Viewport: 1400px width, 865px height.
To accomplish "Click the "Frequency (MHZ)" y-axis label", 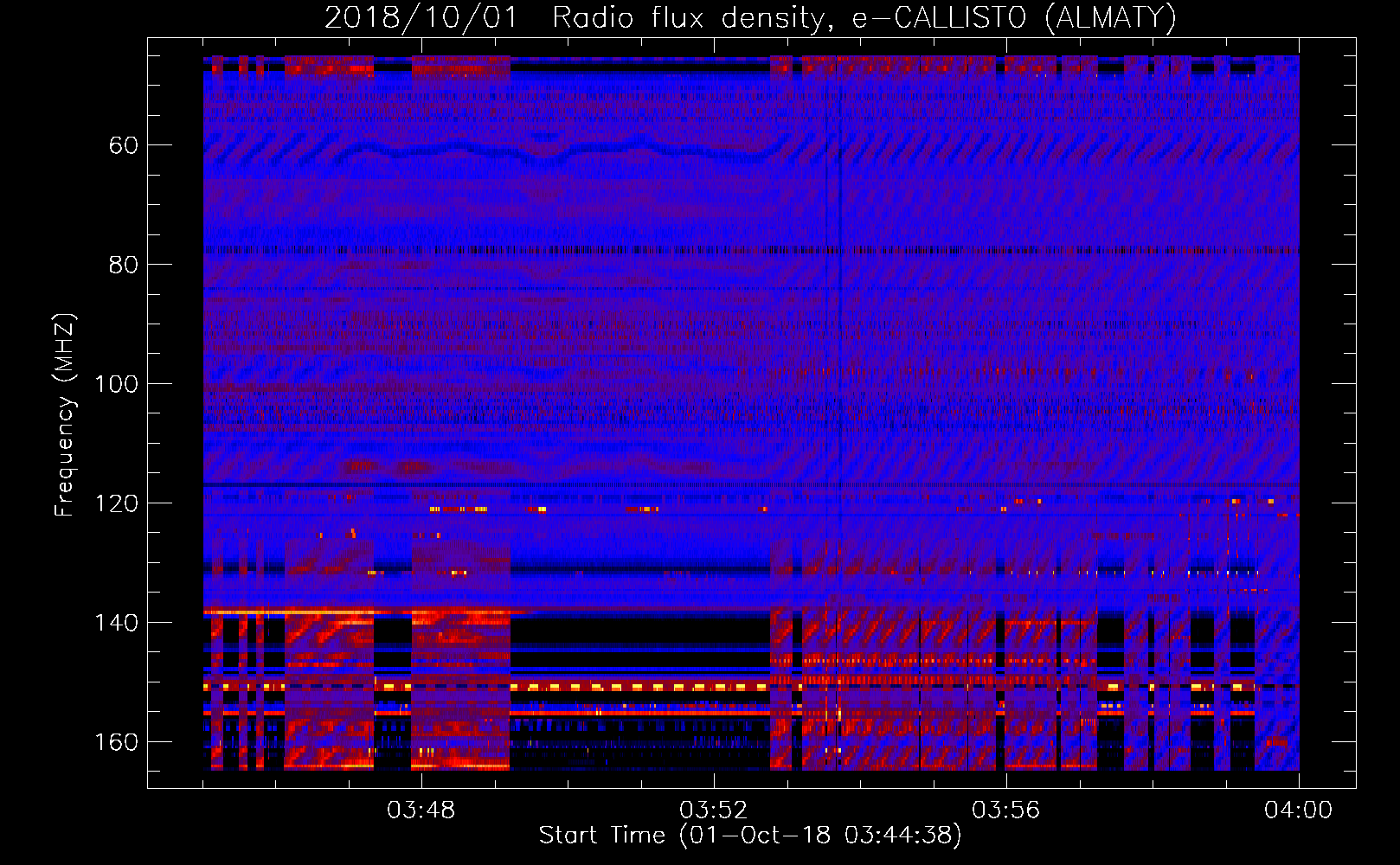I will [65, 415].
